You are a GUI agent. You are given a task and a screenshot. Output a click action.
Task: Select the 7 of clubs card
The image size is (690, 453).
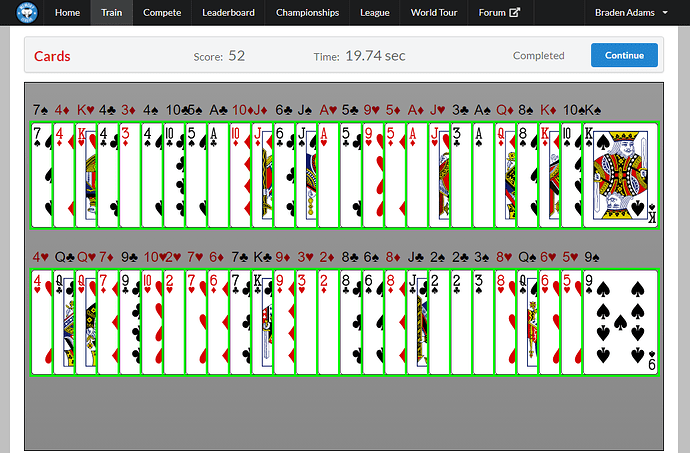point(240,322)
